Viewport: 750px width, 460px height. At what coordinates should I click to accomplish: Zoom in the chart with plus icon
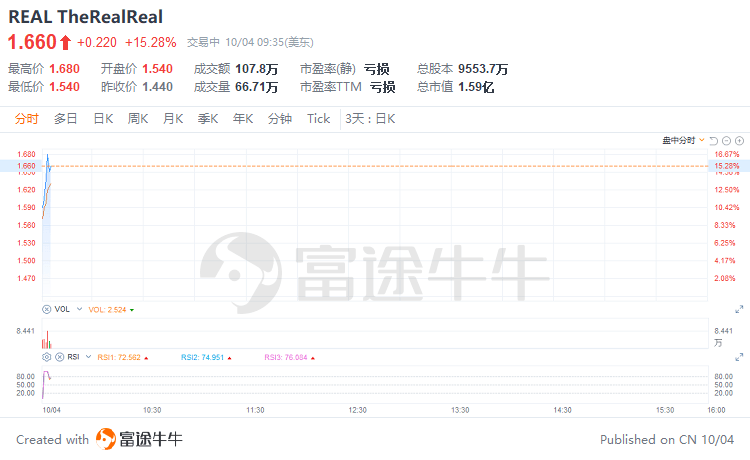pyautogui.click(x=739, y=141)
